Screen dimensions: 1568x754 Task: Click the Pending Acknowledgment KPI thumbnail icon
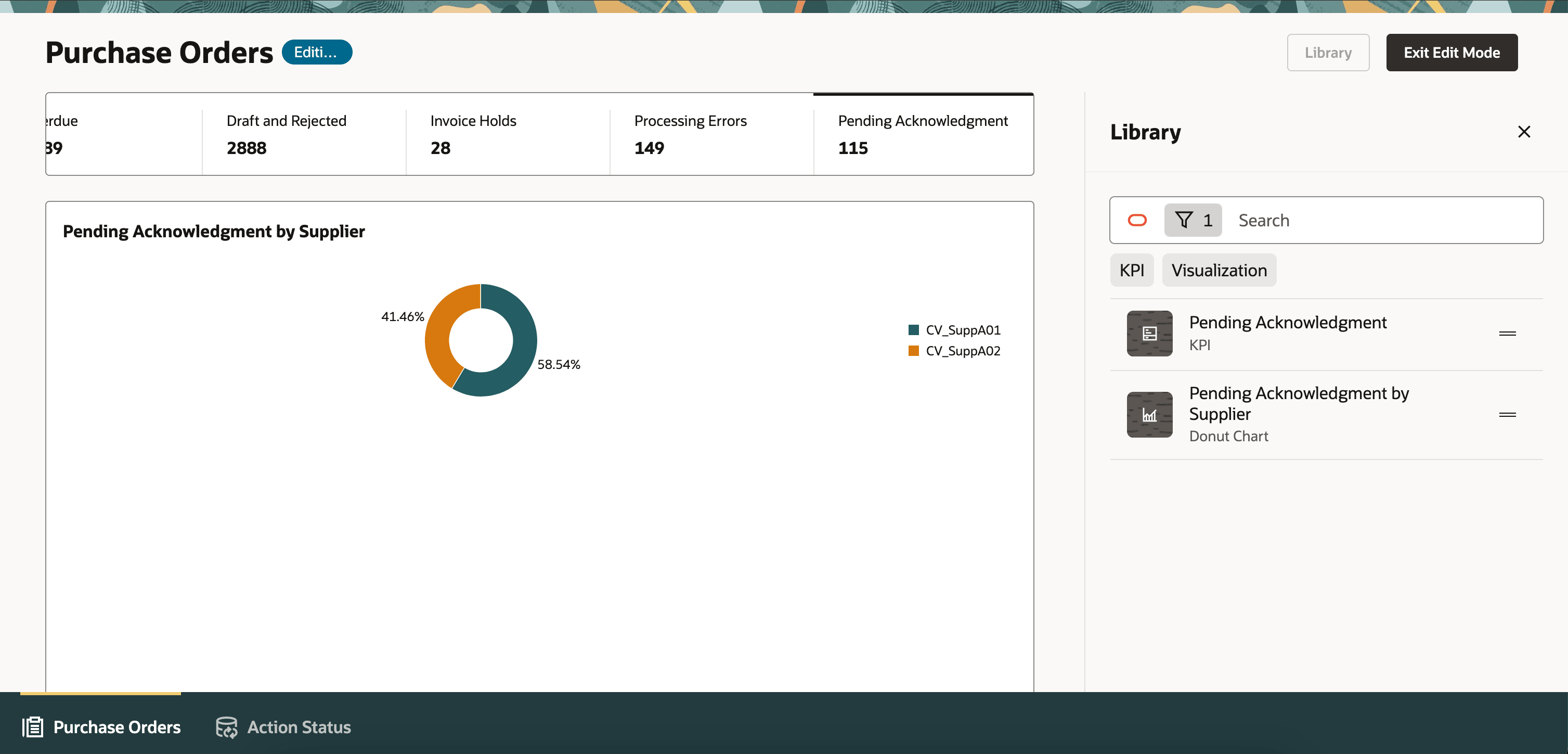pyautogui.click(x=1149, y=334)
